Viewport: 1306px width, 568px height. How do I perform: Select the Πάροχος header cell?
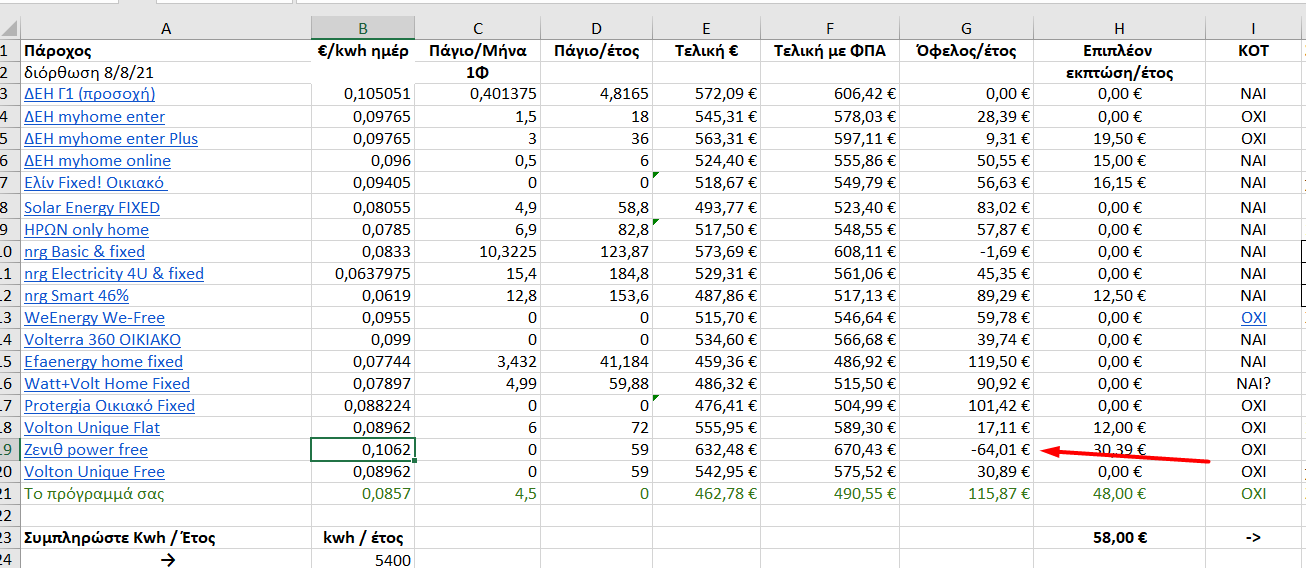pos(166,51)
